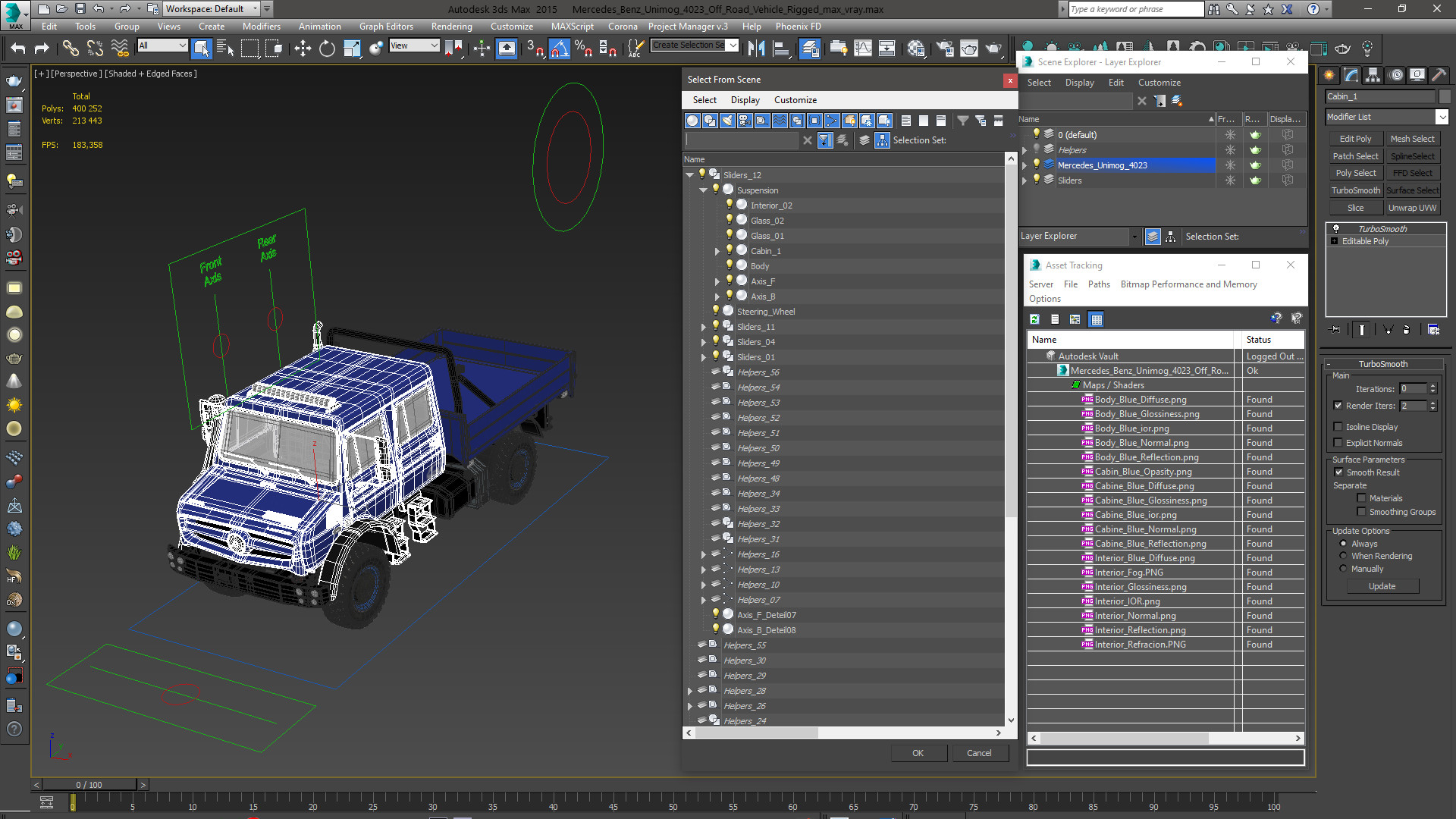This screenshot has height=819, width=1456.
Task: Activate Bind to Space Warp tool
Action: (x=120, y=49)
